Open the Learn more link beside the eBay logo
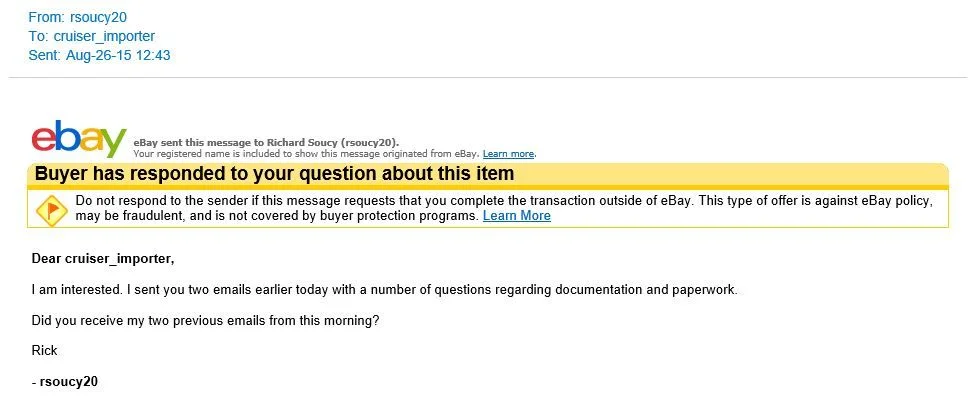 pos(508,154)
